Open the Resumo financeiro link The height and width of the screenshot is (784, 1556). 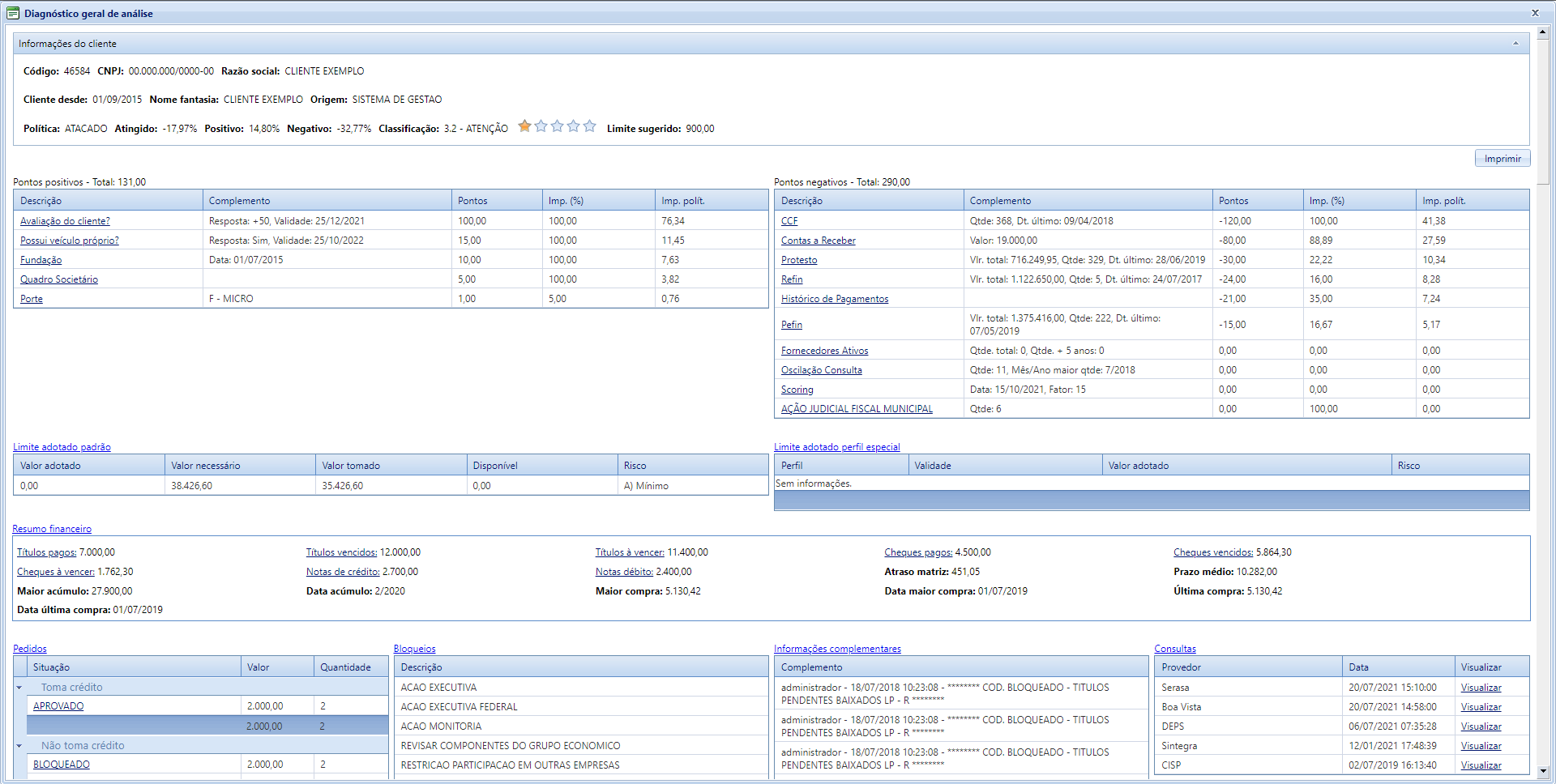(x=52, y=529)
